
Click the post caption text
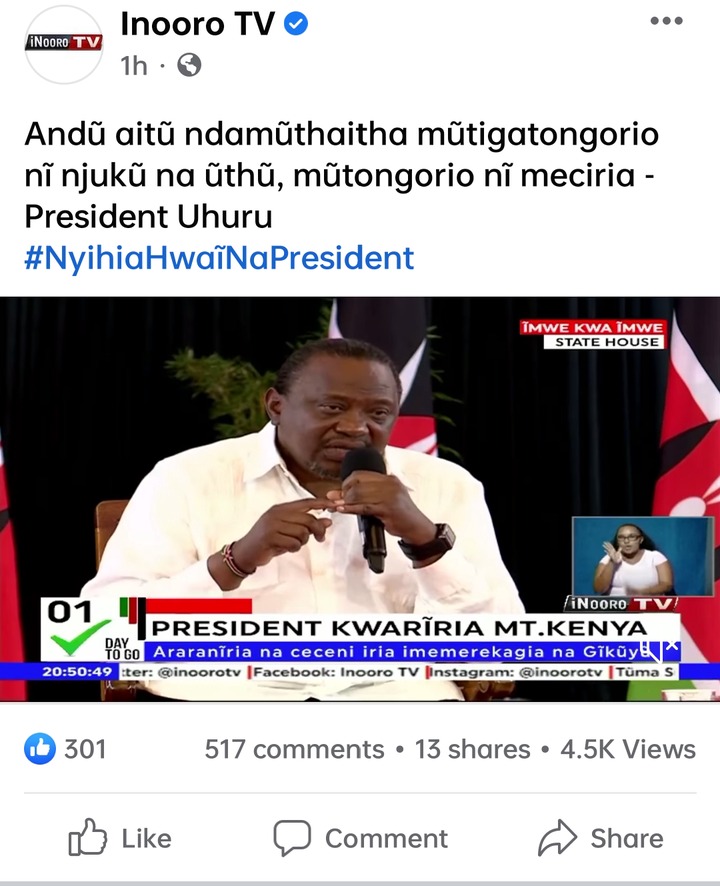click(341, 175)
